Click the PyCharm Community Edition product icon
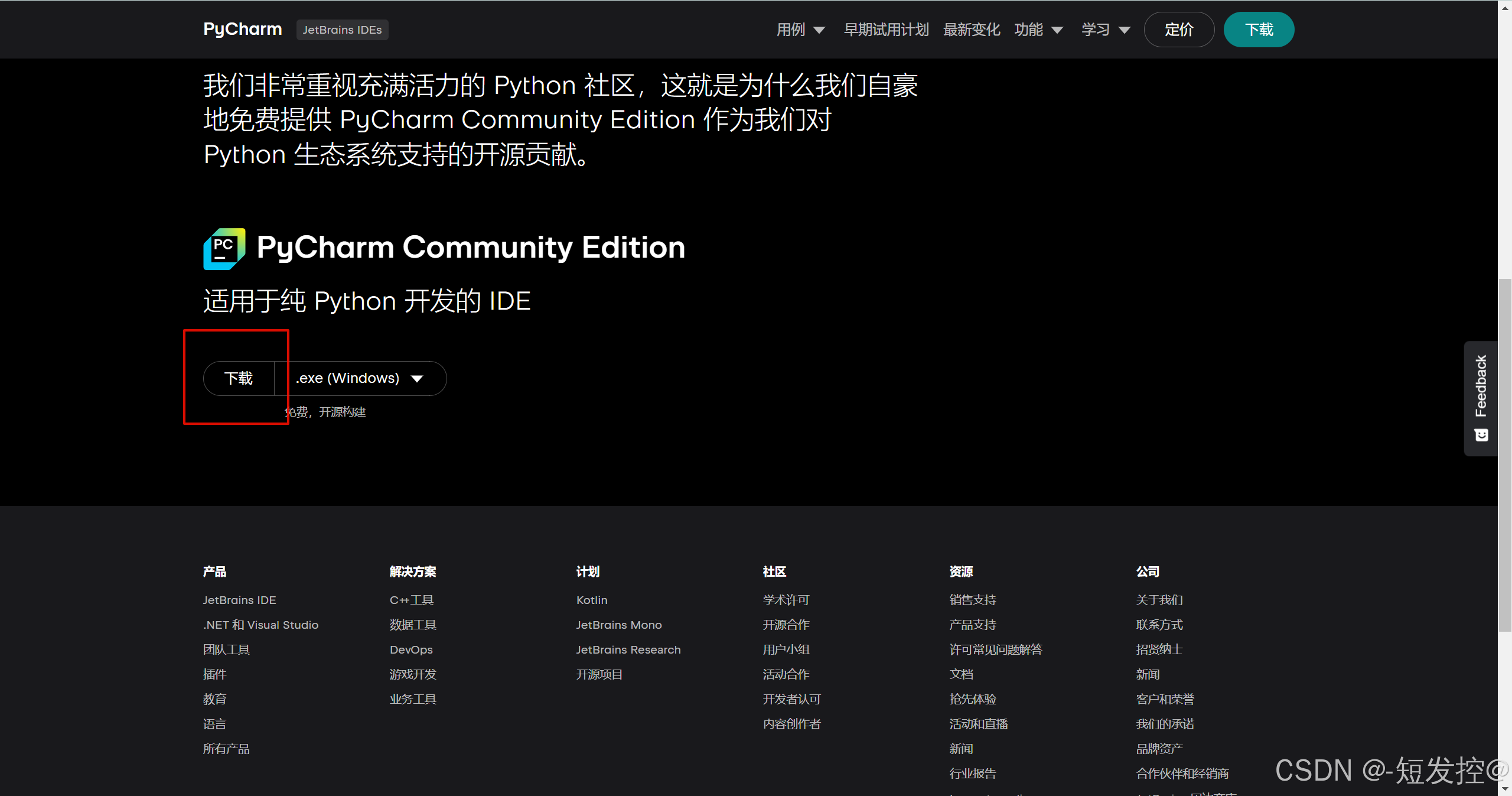The image size is (1512, 796). pyautogui.click(x=224, y=249)
